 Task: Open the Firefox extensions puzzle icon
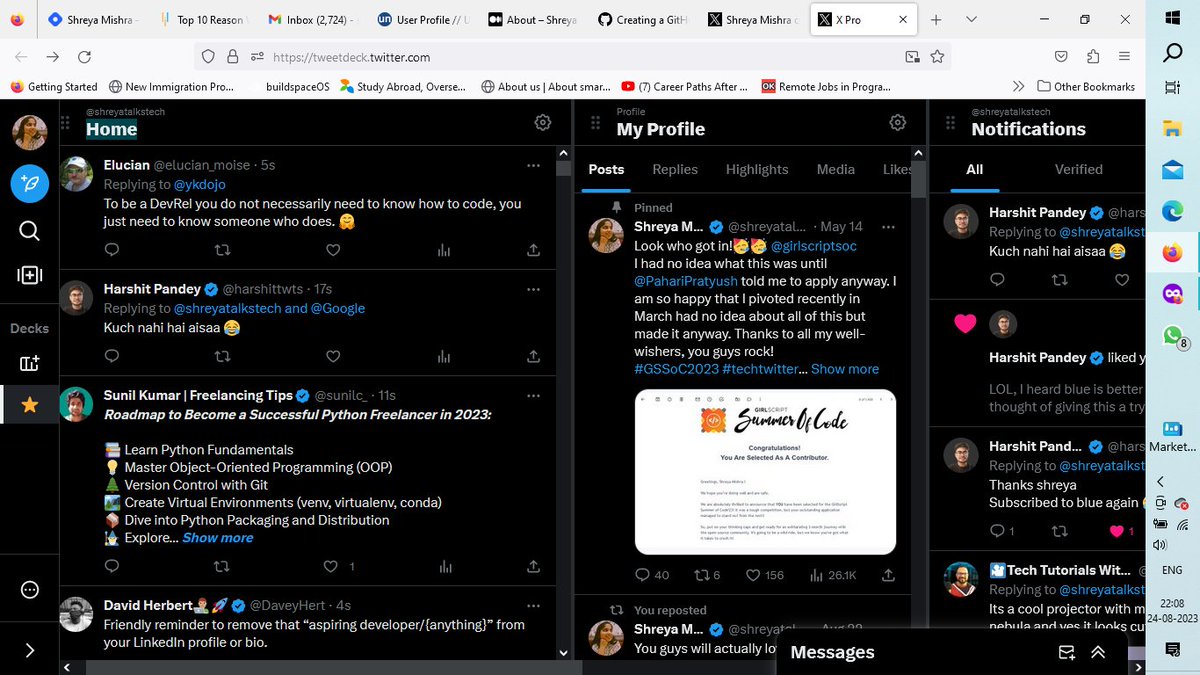coord(1092,57)
